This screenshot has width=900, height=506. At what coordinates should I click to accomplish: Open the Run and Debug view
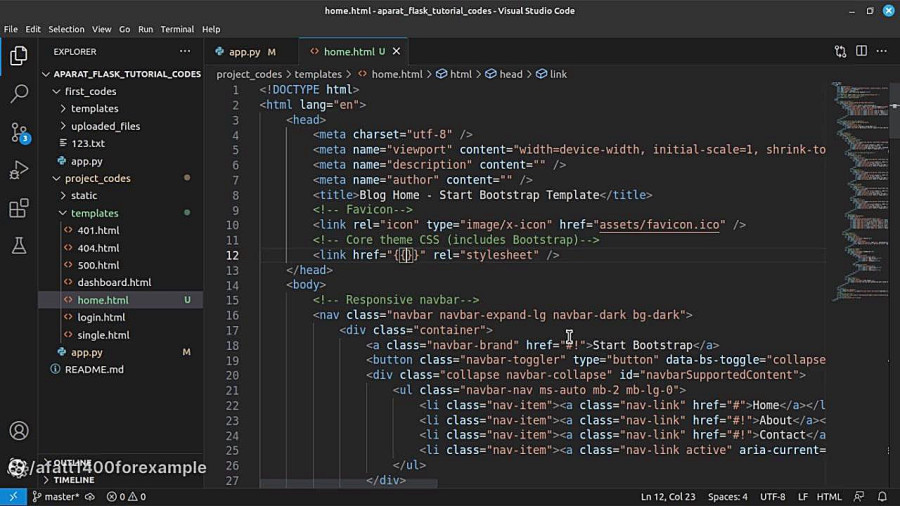point(18,170)
